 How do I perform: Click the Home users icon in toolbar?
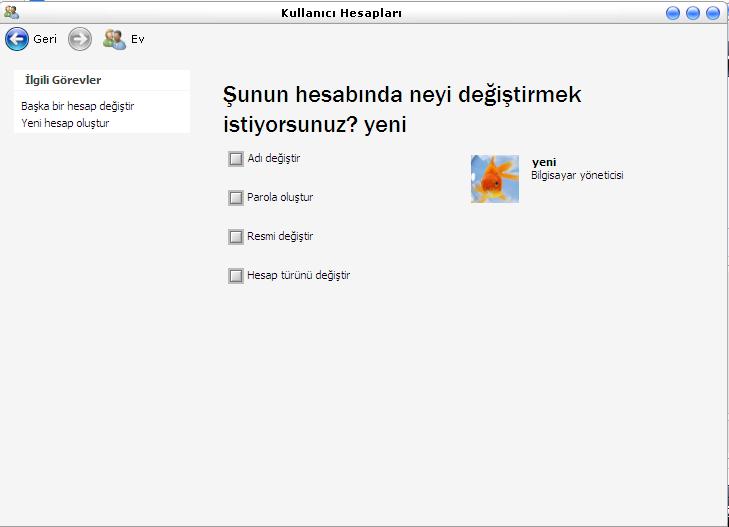(114, 39)
